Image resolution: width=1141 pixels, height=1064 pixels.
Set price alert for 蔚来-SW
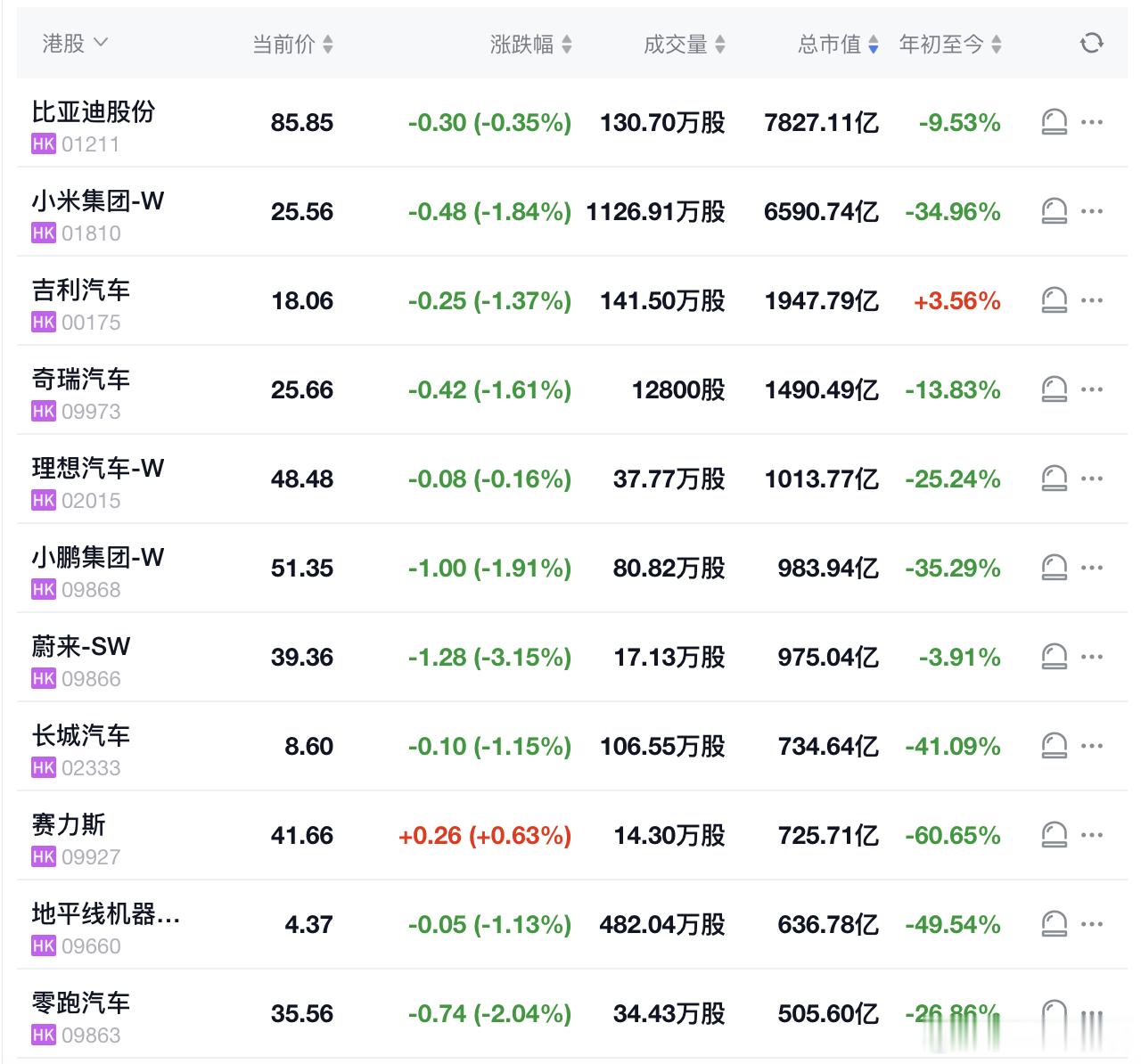point(1055,657)
